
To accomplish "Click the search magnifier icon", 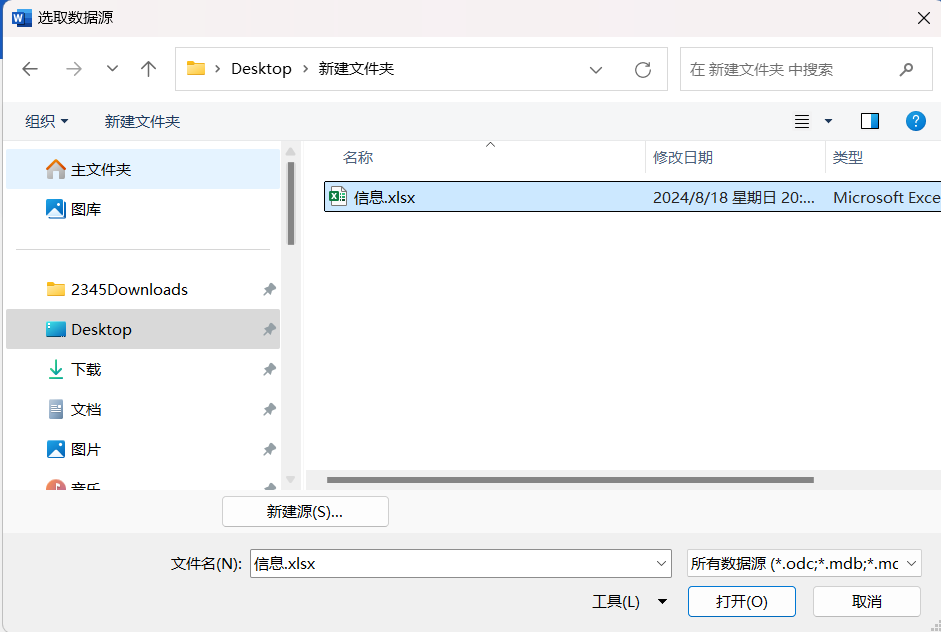I will tap(906, 70).
